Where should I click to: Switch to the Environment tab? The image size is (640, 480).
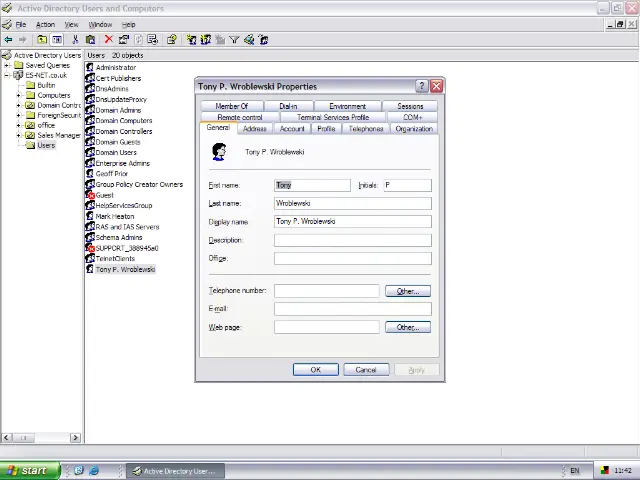point(347,106)
